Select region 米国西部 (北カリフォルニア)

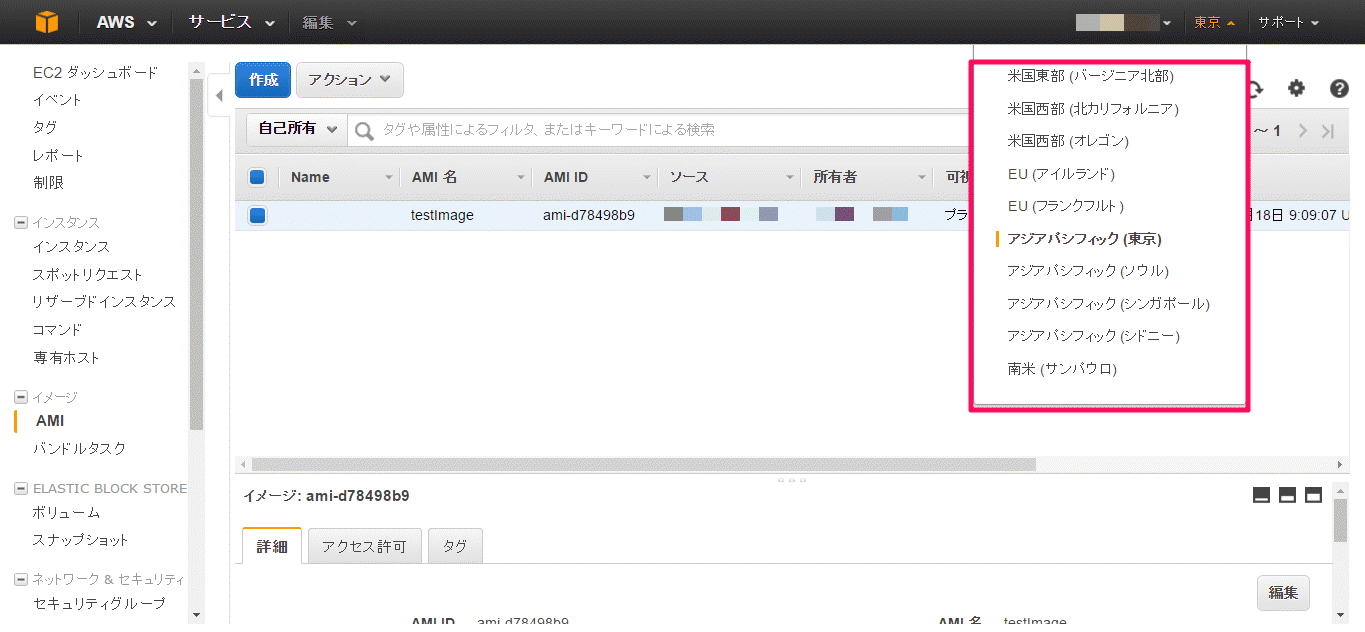pos(1093,109)
